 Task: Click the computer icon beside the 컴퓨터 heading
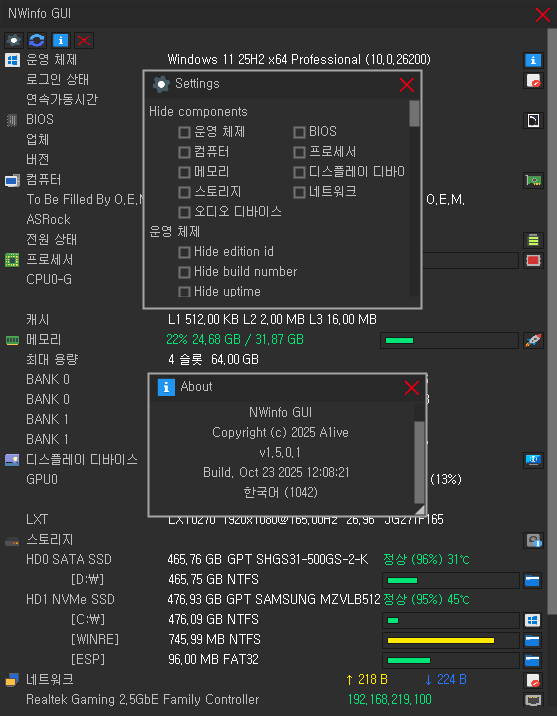point(12,180)
